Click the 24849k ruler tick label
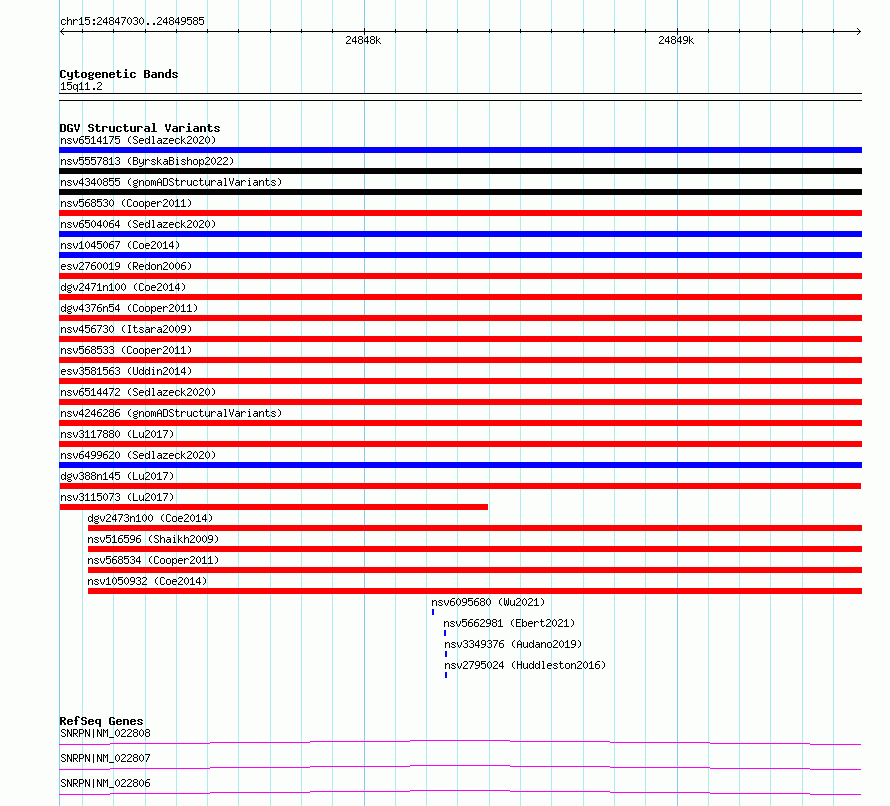890x806 pixels. (x=675, y=40)
